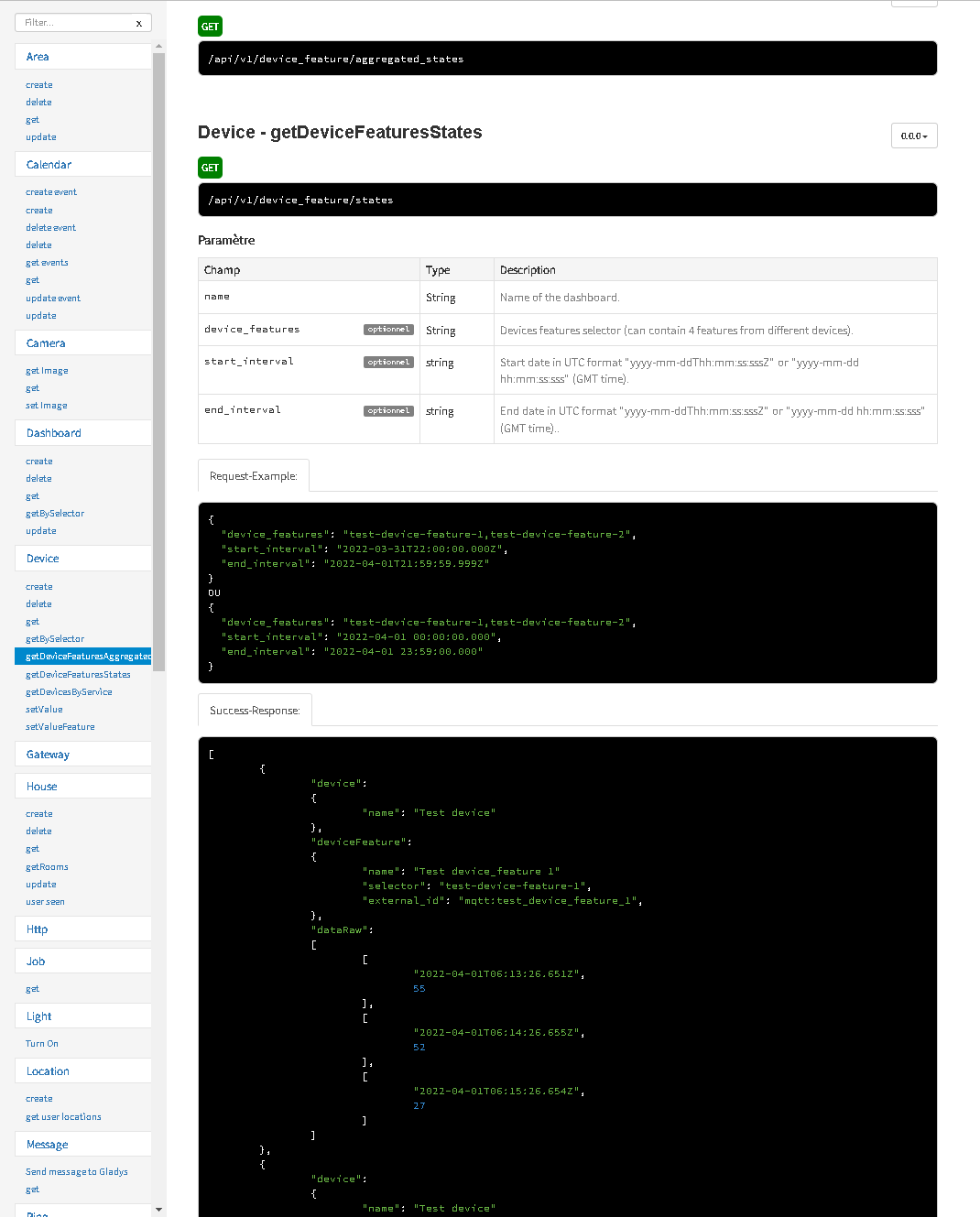Open create event under Calendar
Image resolution: width=980 pixels, height=1217 pixels.
(51, 192)
